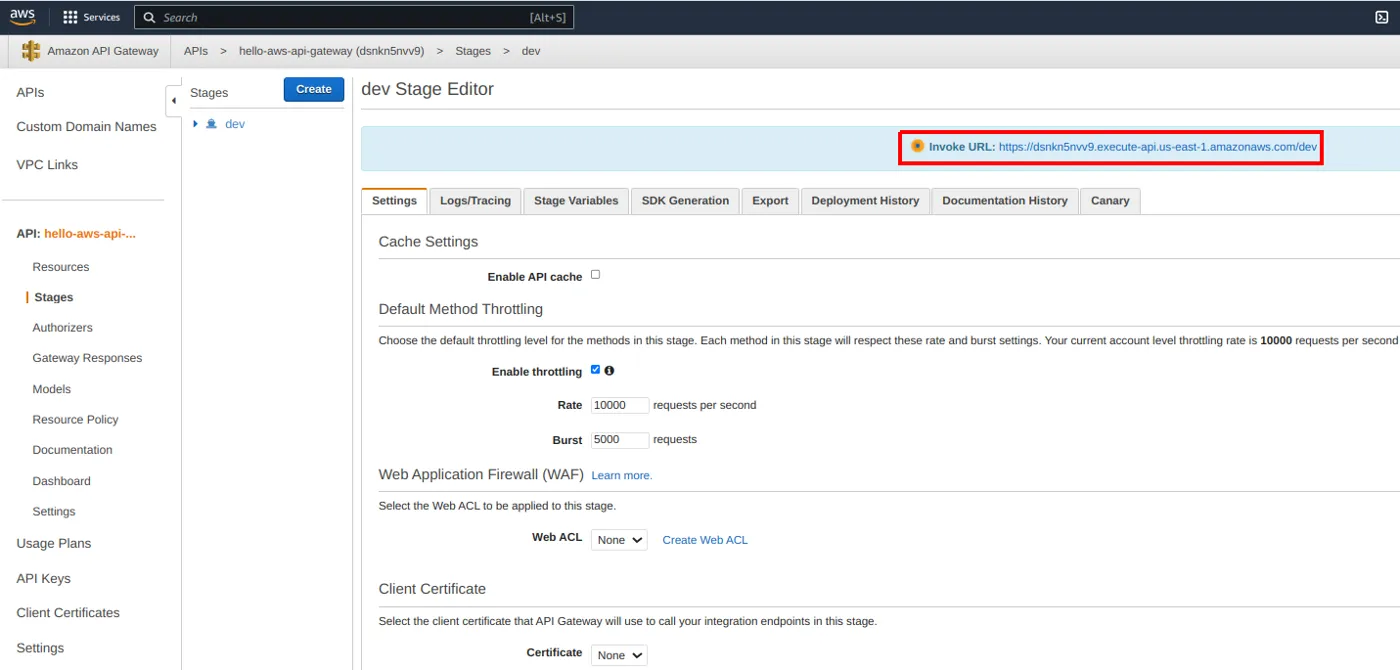Click the Cache Settings heading
Screen dimensions: 1400x670
click(428, 242)
